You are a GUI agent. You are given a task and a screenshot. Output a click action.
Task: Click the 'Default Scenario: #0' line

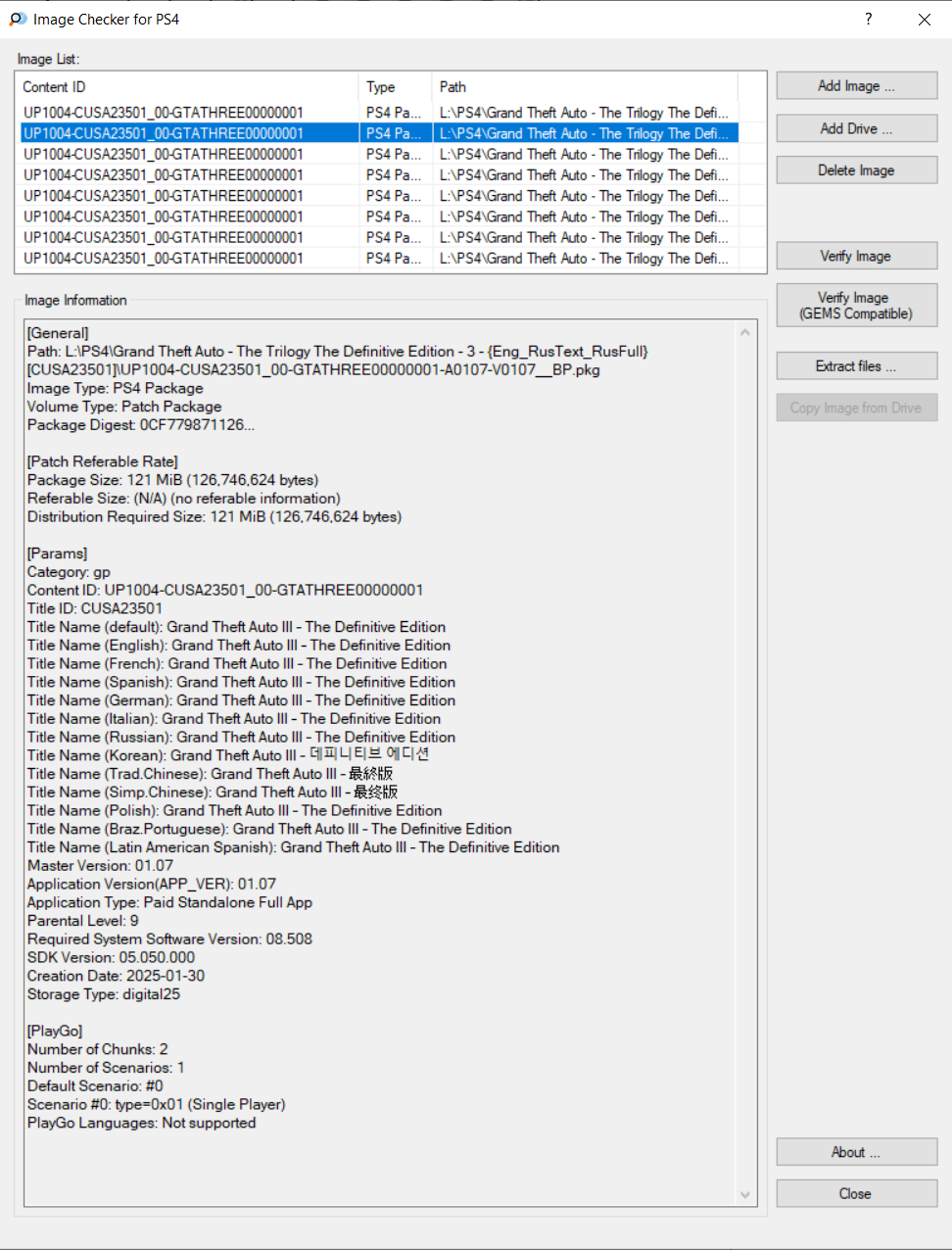pos(96,1085)
